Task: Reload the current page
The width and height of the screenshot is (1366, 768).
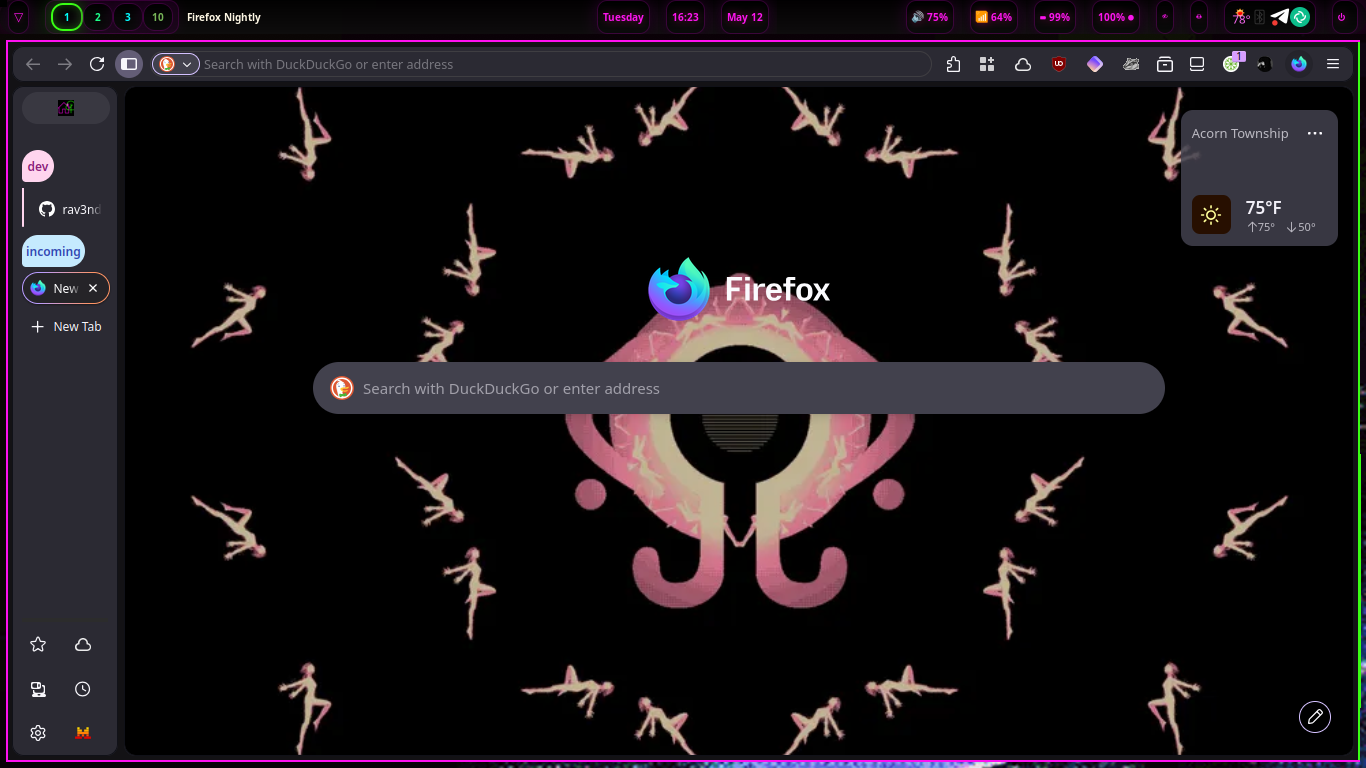Action: pyautogui.click(x=97, y=64)
